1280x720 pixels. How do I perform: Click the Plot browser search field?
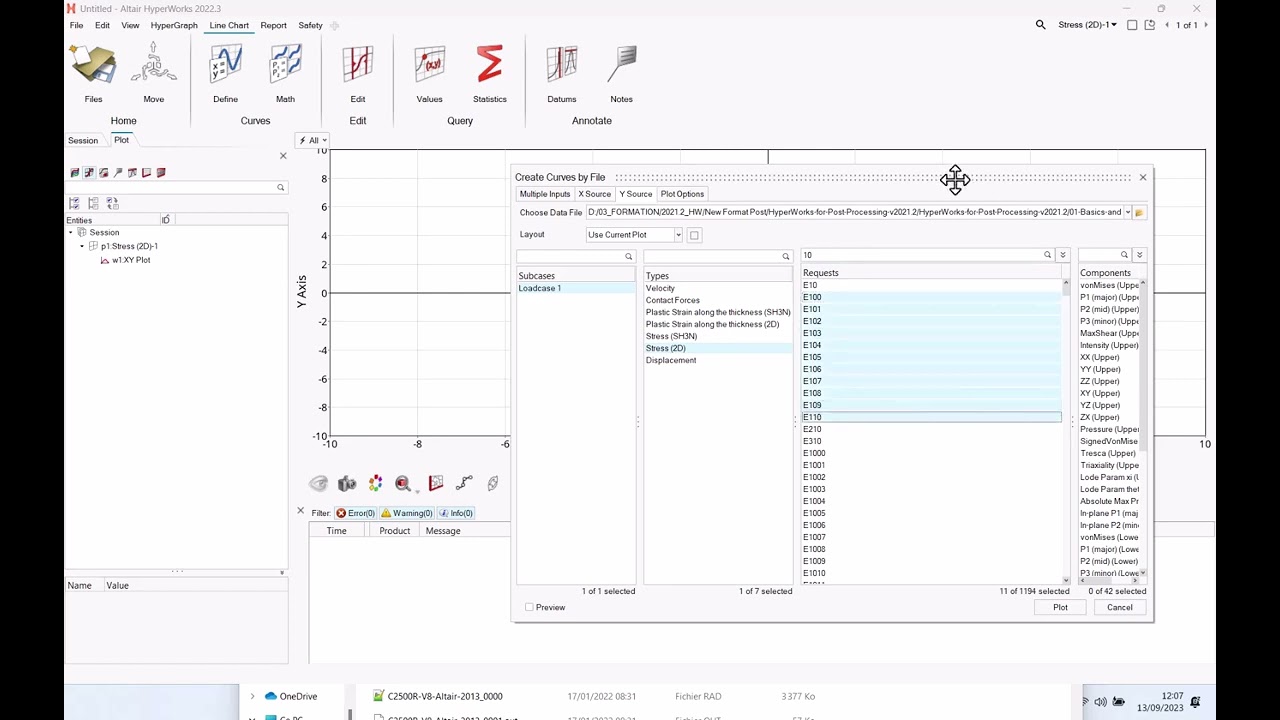[171, 188]
